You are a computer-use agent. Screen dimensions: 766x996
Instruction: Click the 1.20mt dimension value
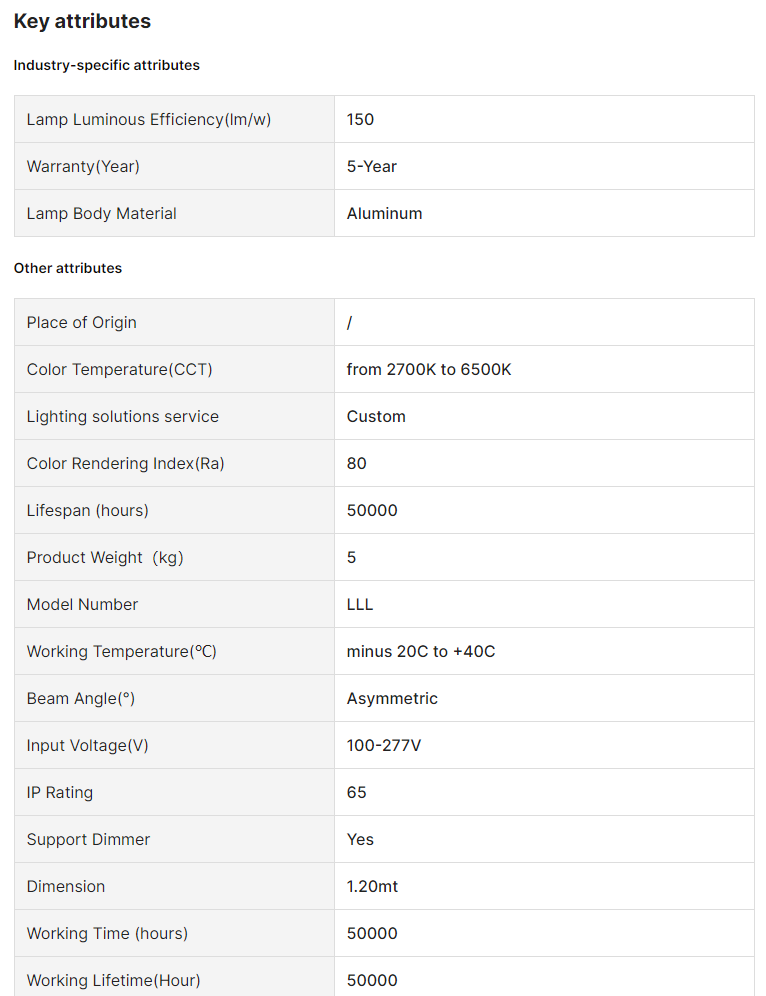[373, 886]
